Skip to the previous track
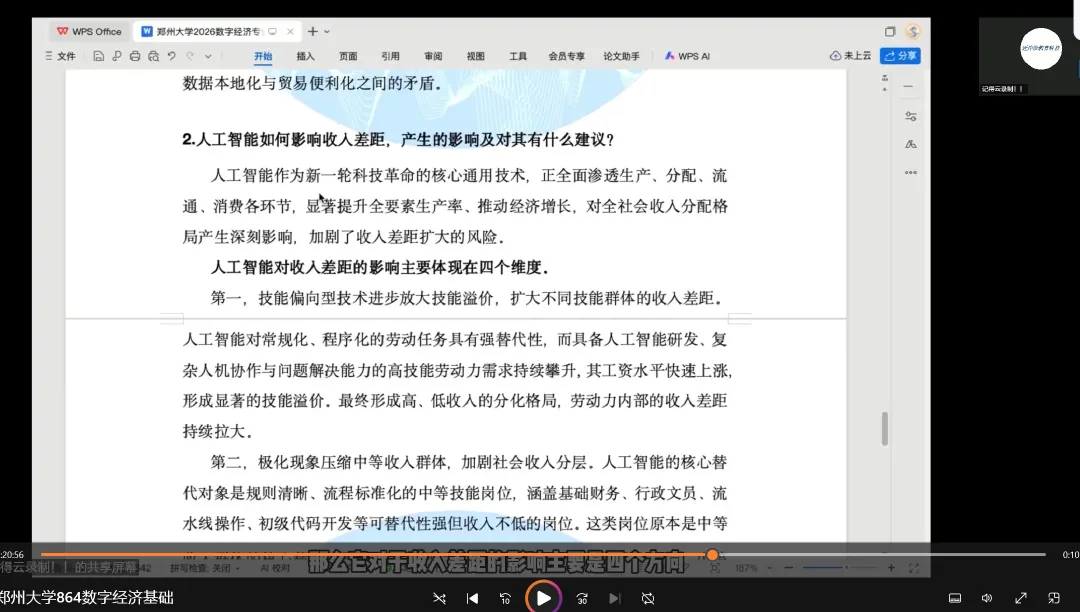This screenshot has width=1080, height=612. 472,598
